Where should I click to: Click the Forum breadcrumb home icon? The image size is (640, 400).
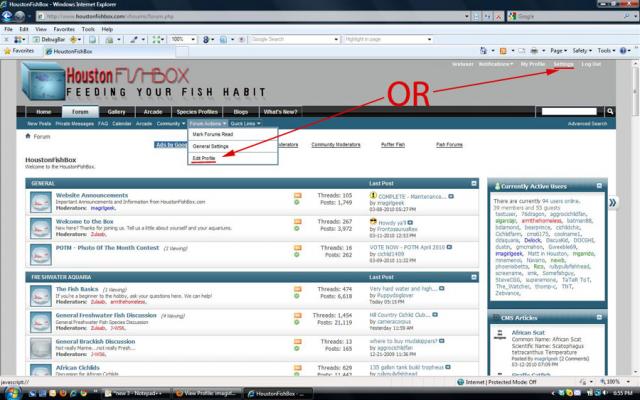pos(28,136)
